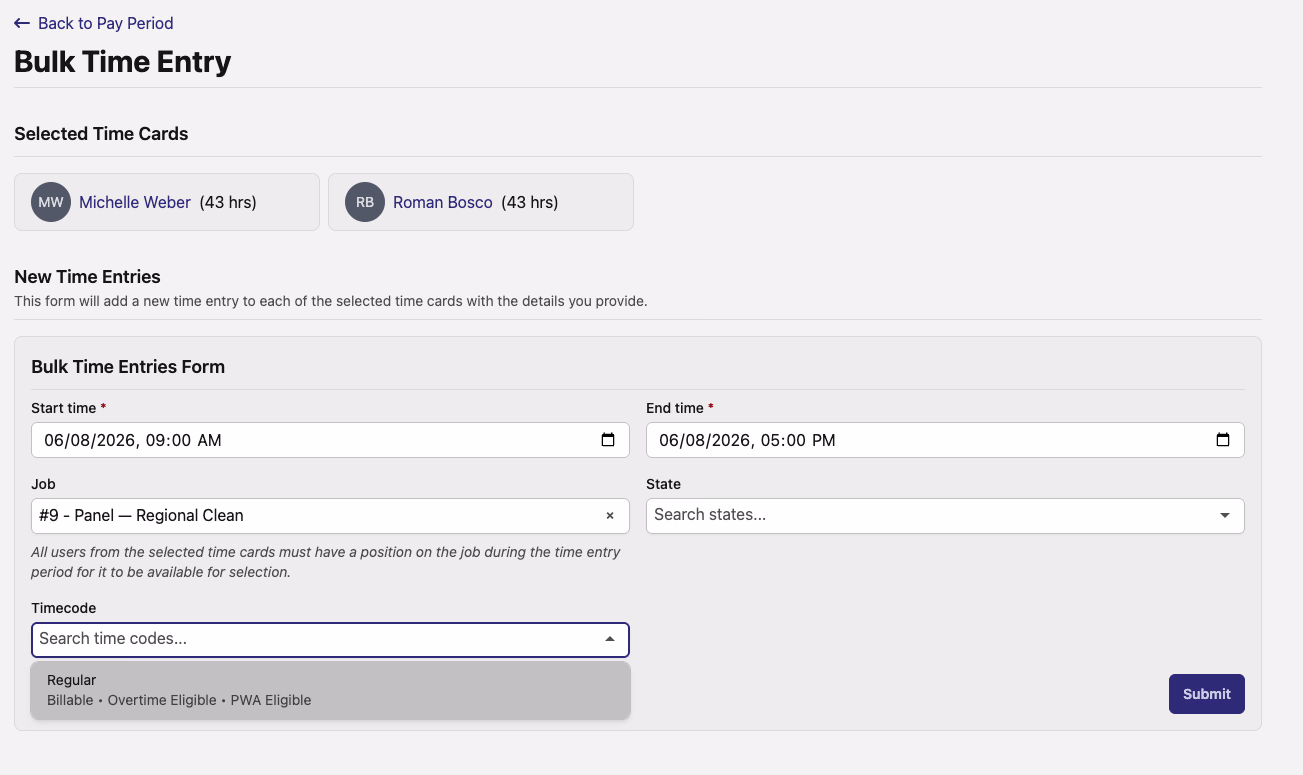Open Roman Bosco's time card link
1303x775 pixels.
[x=443, y=202]
